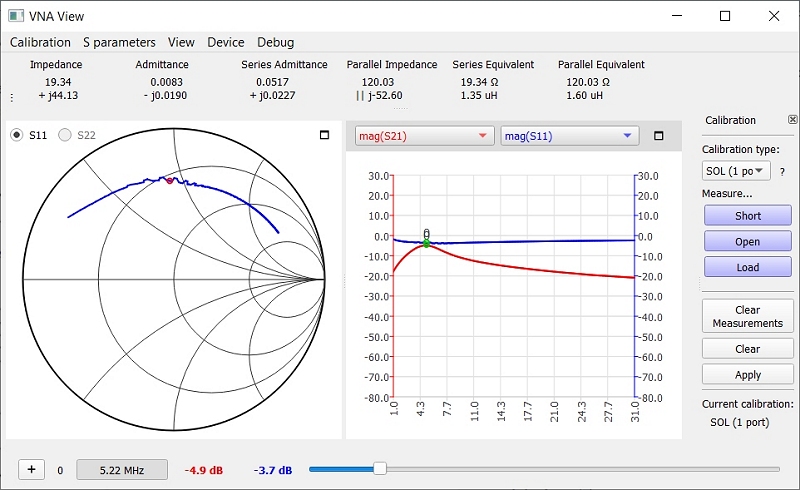Open the mag(S11) trace dropdown
The height and width of the screenshot is (490, 800).
click(568, 135)
